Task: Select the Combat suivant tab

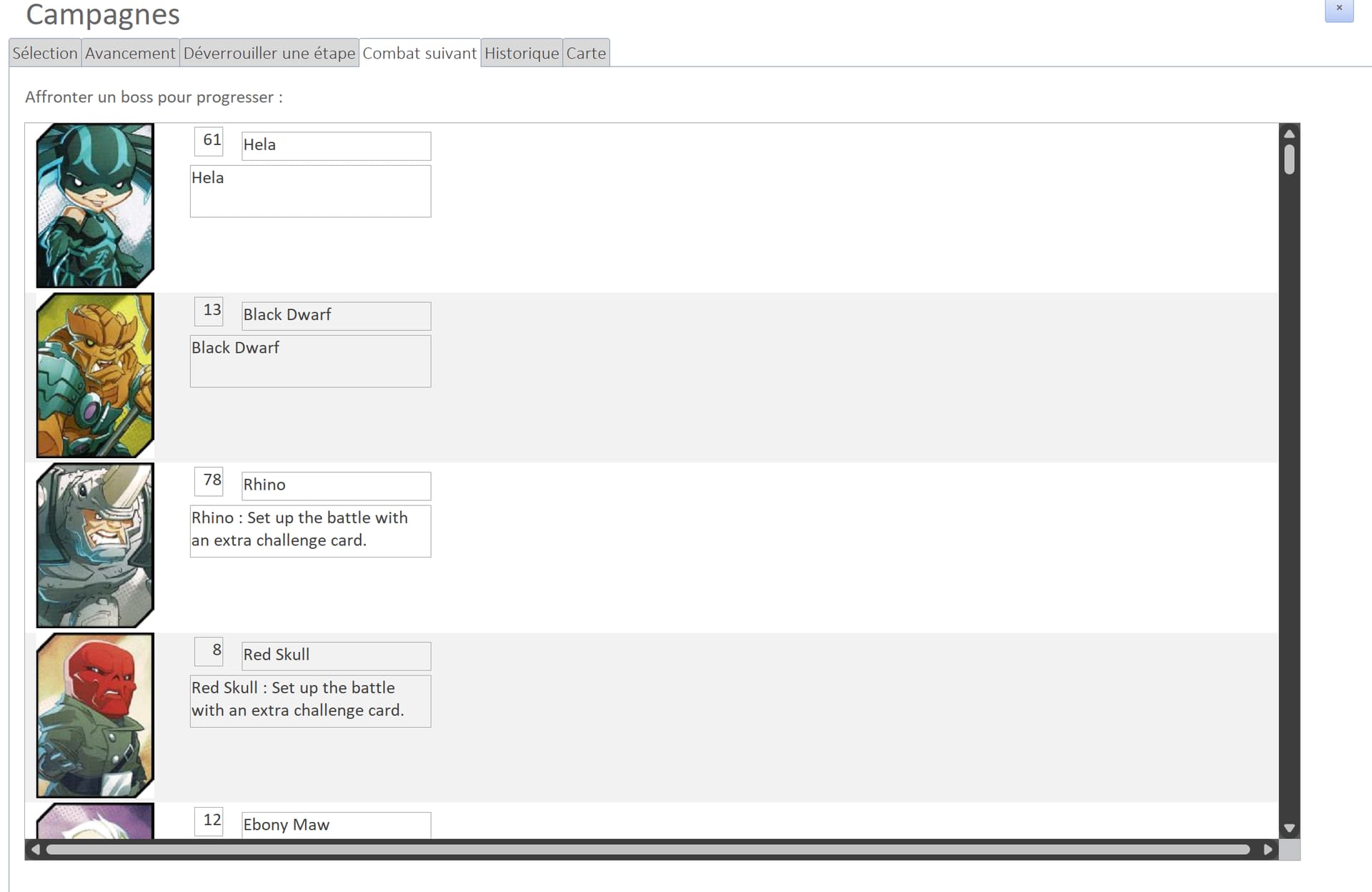Action: pos(419,53)
